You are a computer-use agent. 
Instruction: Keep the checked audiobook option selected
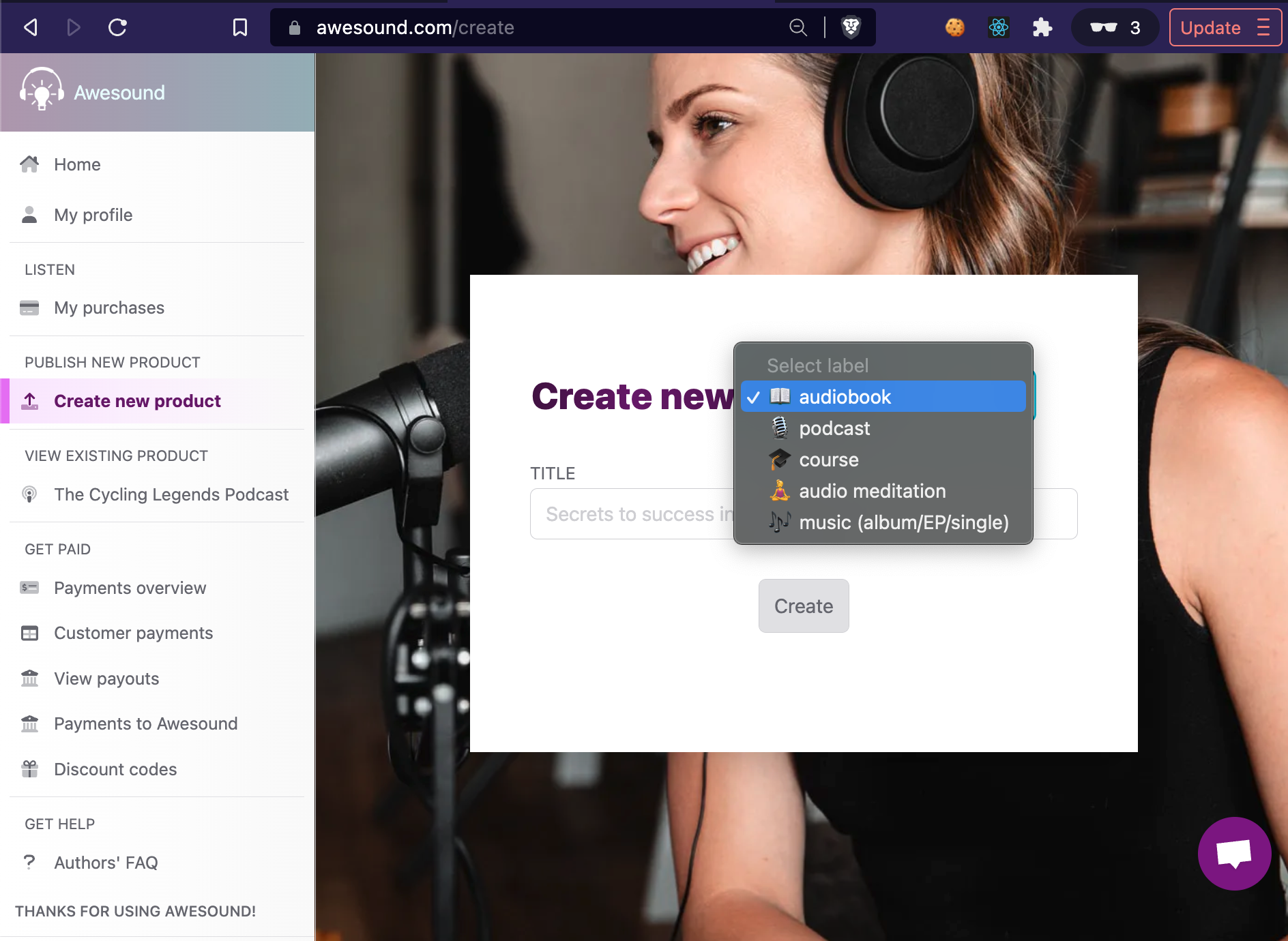[845, 397]
